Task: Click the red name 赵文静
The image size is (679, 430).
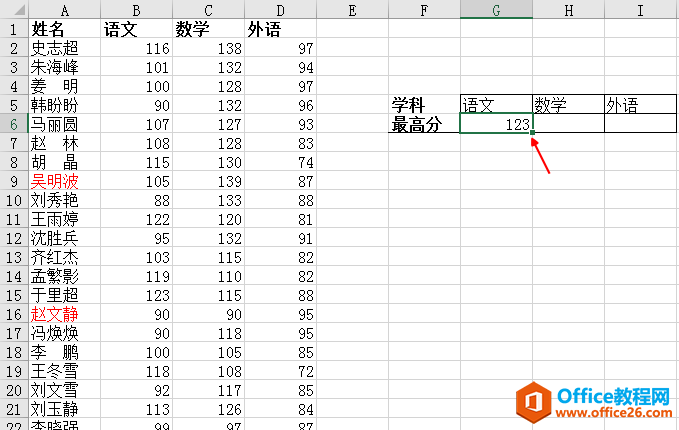Action: pyautogui.click(x=54, y=314)
